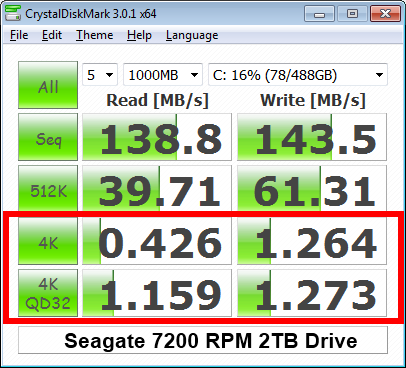
Task: Open the File menu
Action: click(x=19, y=35)
